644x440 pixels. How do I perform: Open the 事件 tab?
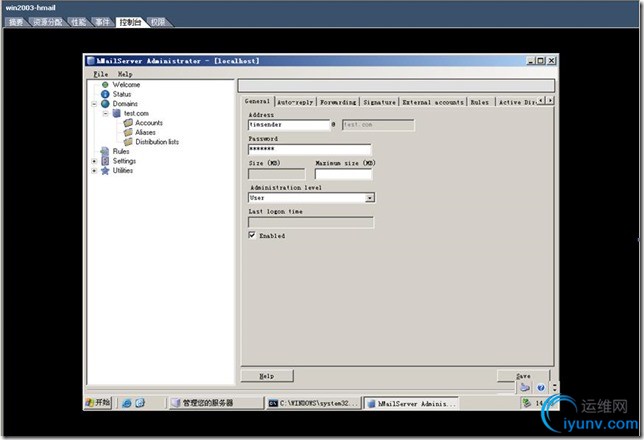(x=103, y=22)
